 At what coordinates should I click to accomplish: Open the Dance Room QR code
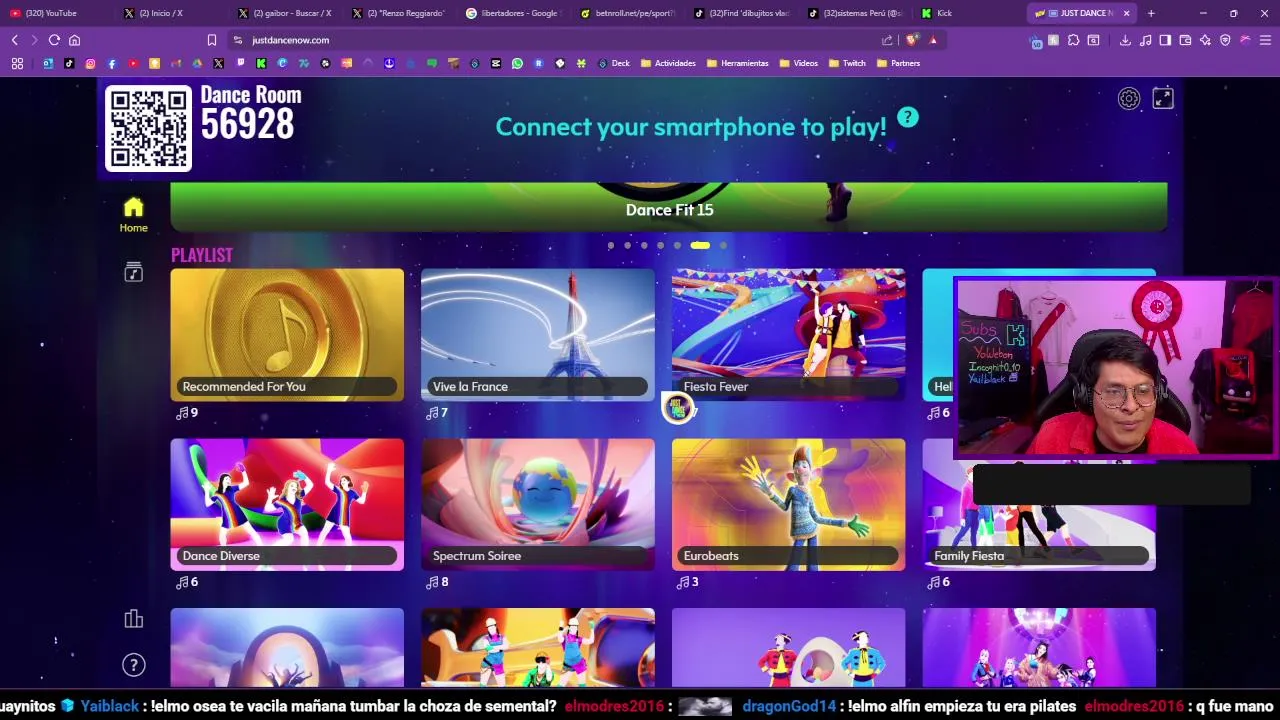148,129
